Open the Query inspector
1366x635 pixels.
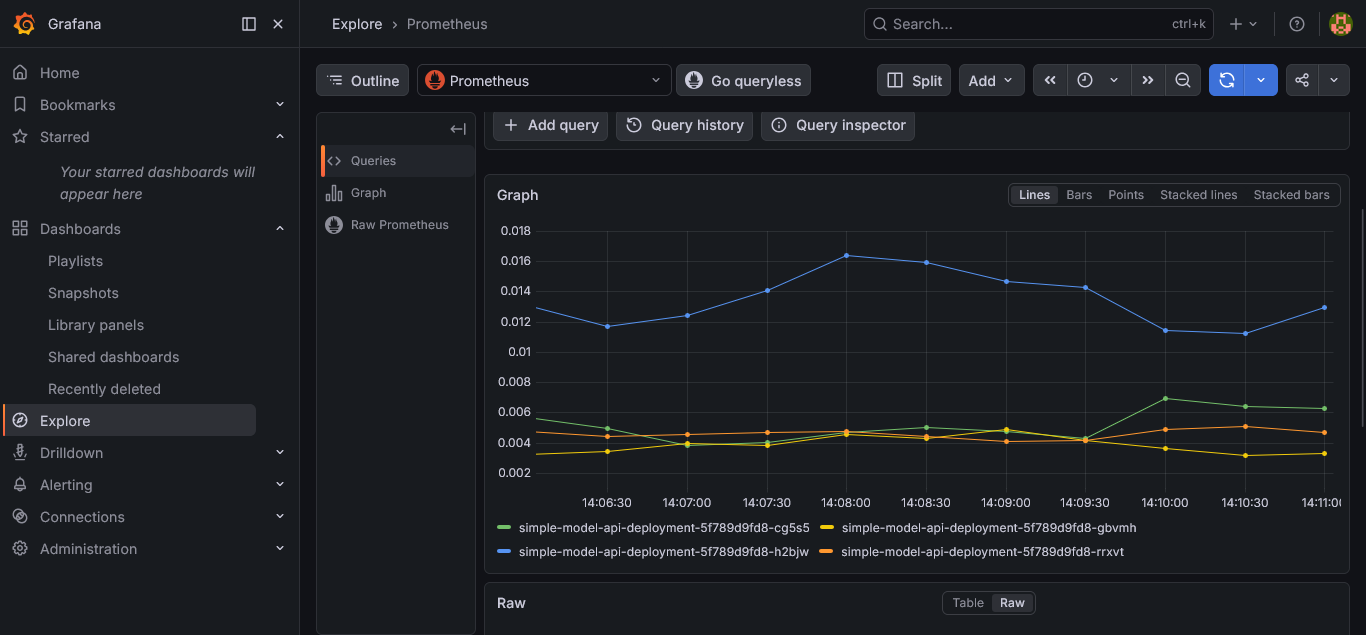click(x=838, y=125)
